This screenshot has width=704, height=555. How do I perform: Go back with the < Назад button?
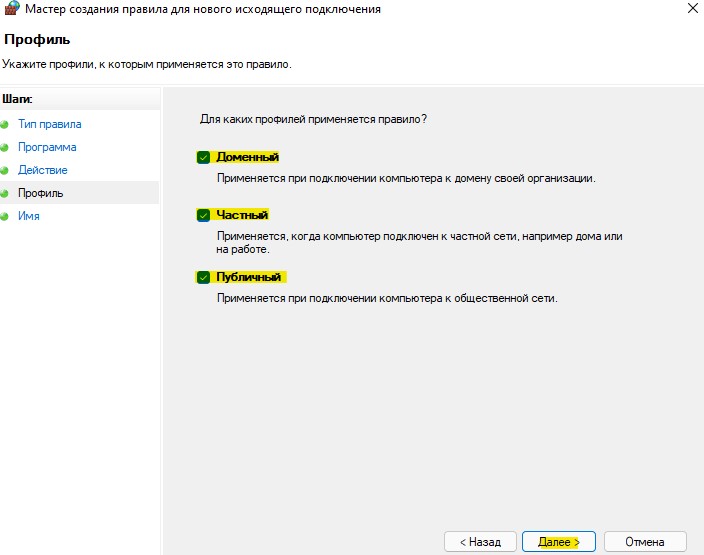point(480,542)
